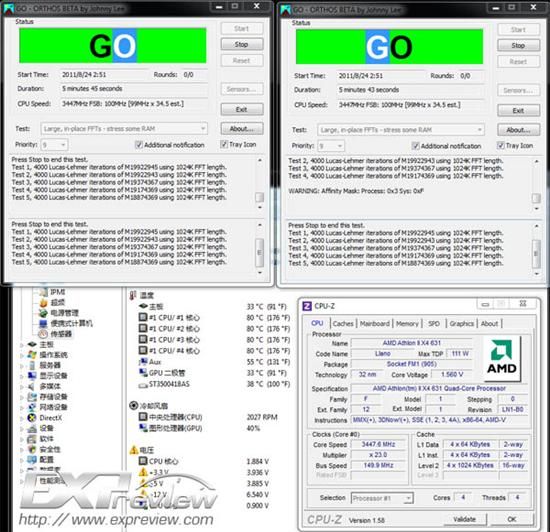This screenshot has height=532, width=550.
Task: Select 服务器 node in sidebar tree
Action: coord(45,365)
